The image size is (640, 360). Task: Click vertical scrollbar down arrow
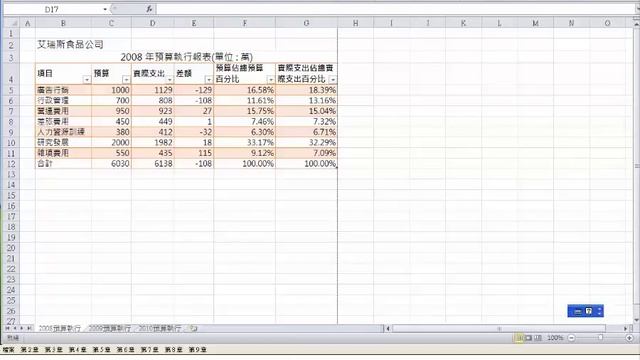(637, 321)
